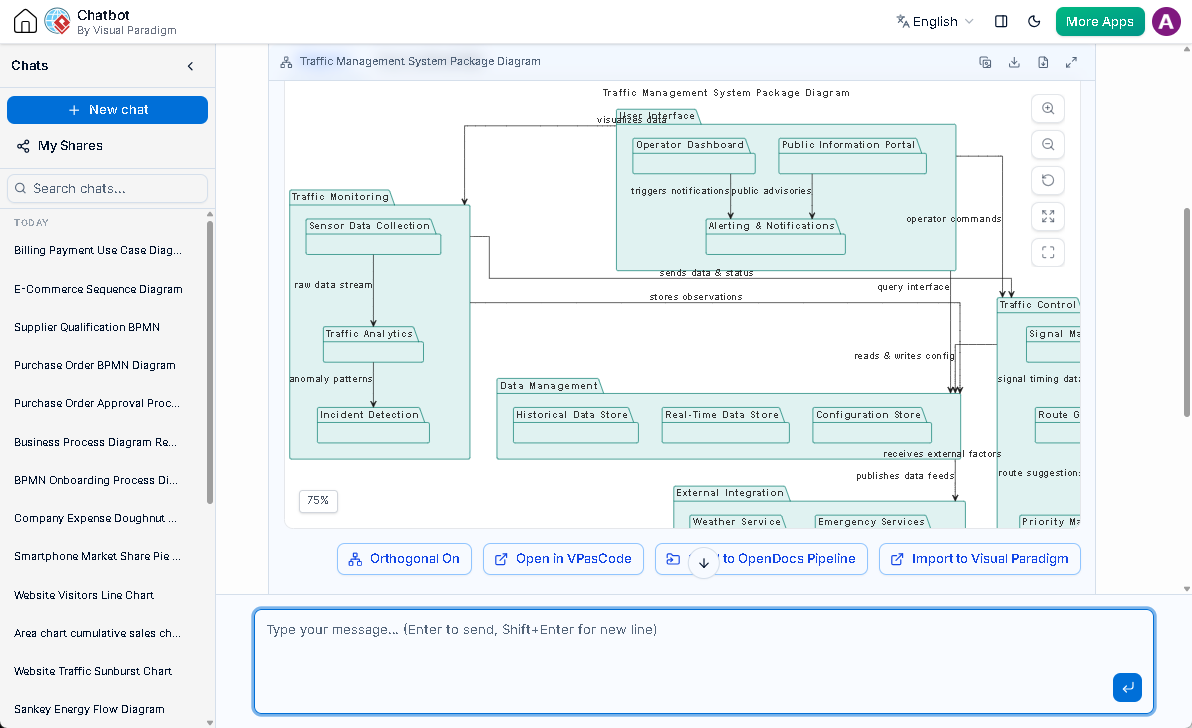1192x728 pixels.
Task: Click the diagram tab icon beside title
Action: click(x=287, y=62)
